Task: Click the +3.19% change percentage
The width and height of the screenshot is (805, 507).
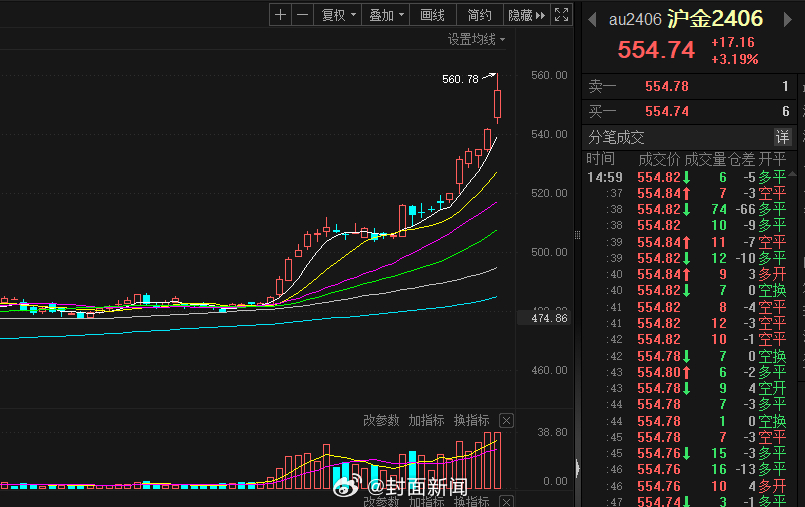Action: point(734,60)
